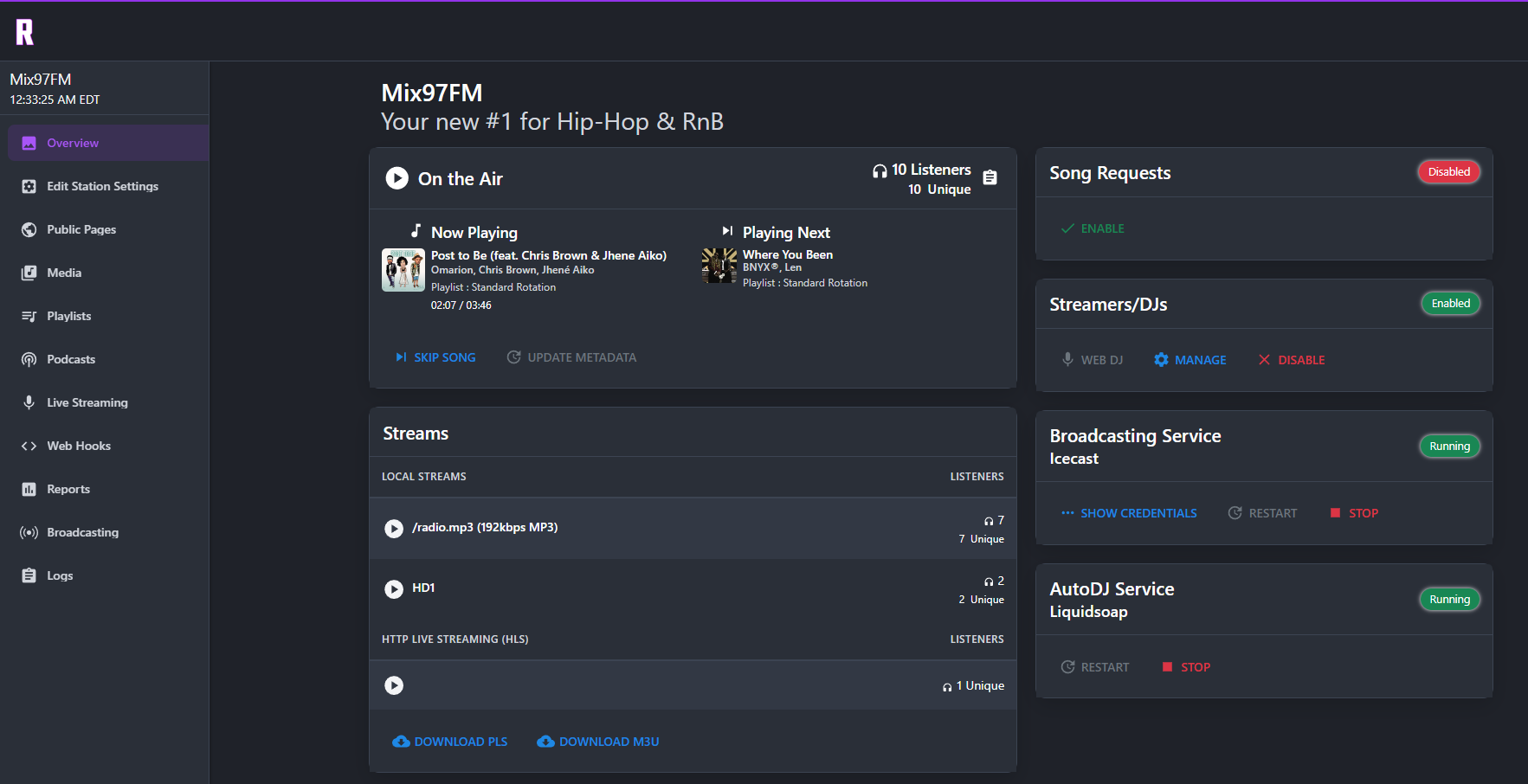Click the Playing Next skip icon
The height and width of the screenshot is (784, 1528).
pos(727,231)
